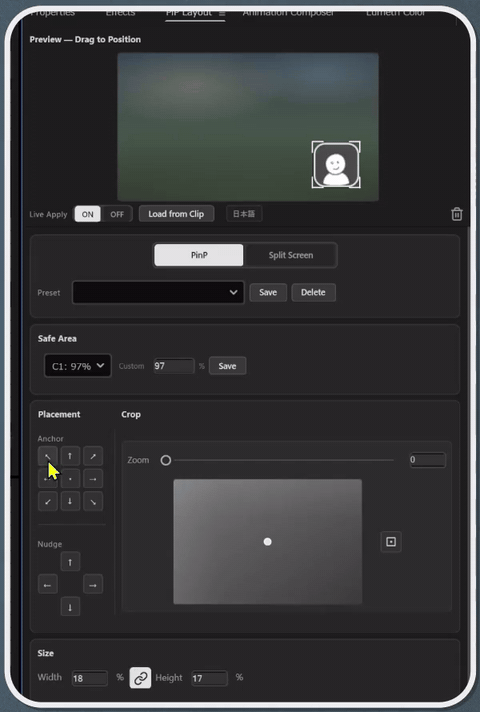
Task: Set anchor to middle-right arrow
Action: point(93,479)
